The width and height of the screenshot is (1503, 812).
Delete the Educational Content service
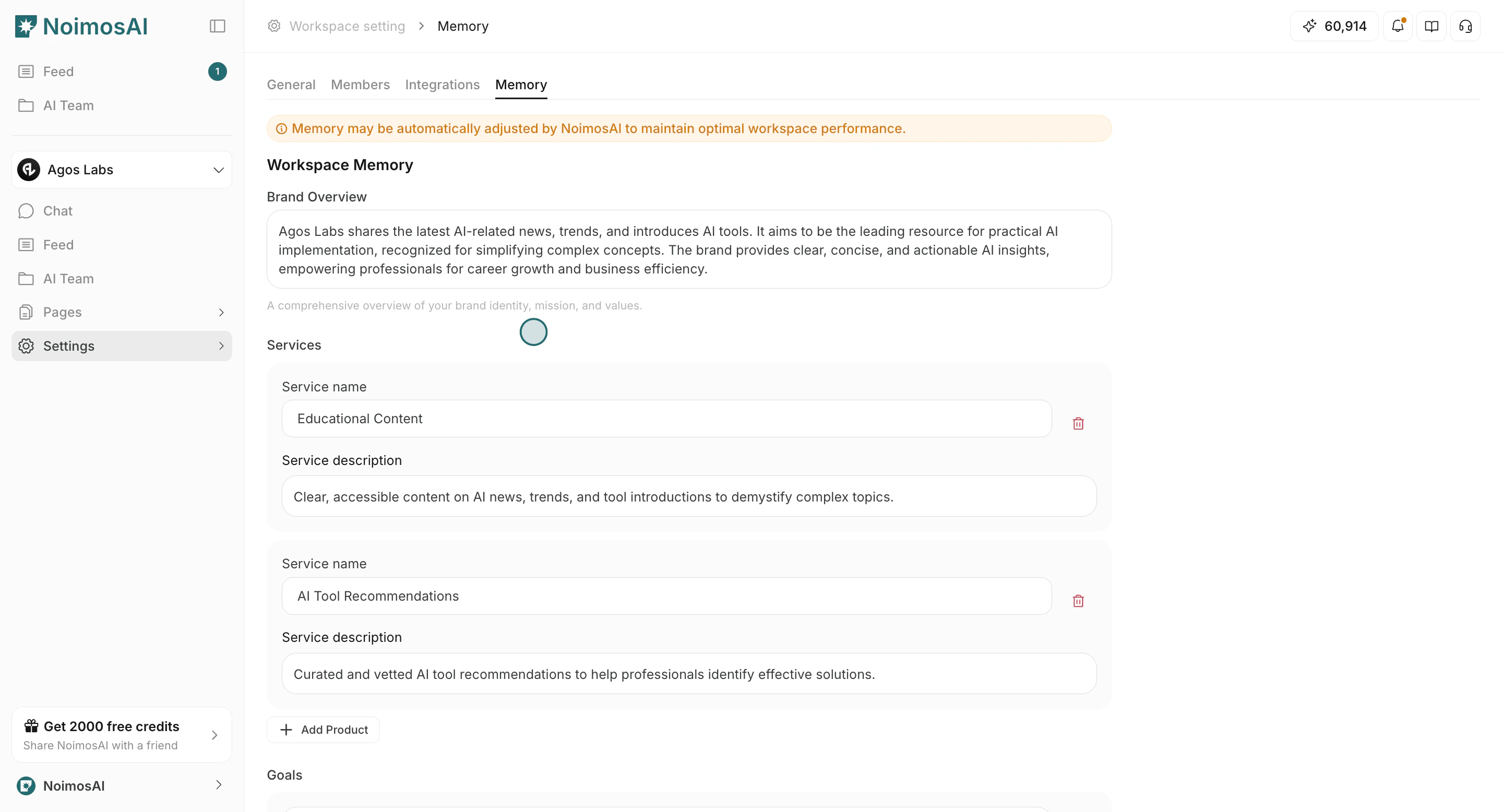tap(1078, 424)
